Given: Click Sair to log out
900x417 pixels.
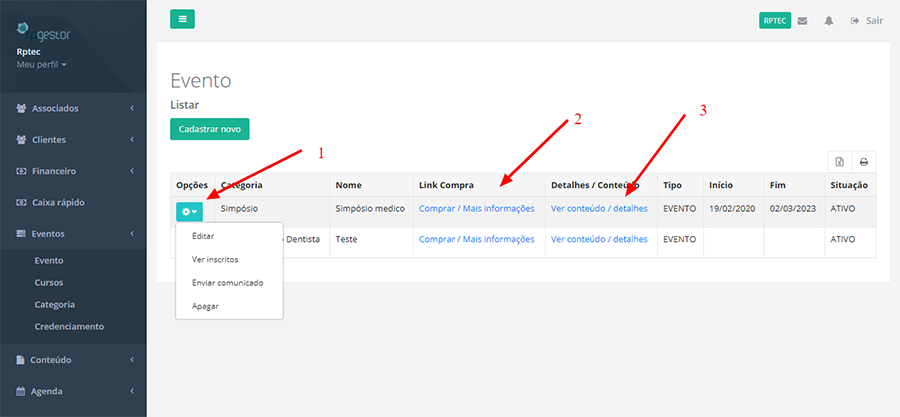Looking at the screenshot, I should tap(867, 20).
